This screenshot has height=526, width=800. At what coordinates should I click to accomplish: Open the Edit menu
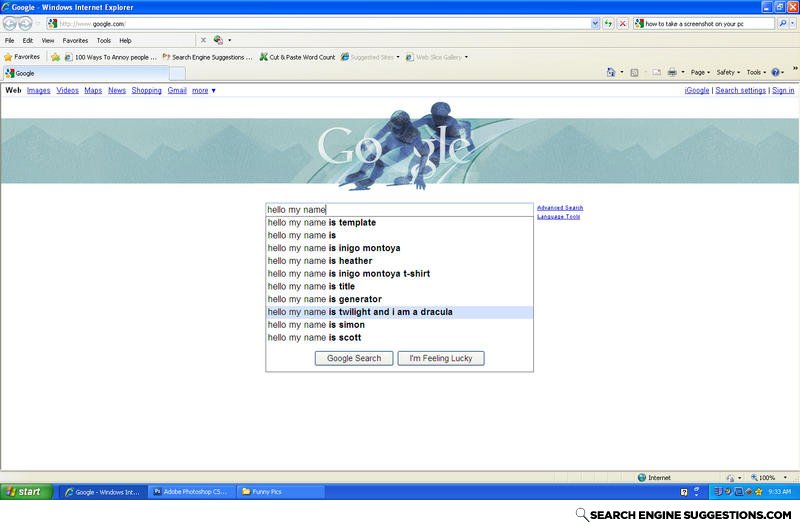[x=28, y=40]
